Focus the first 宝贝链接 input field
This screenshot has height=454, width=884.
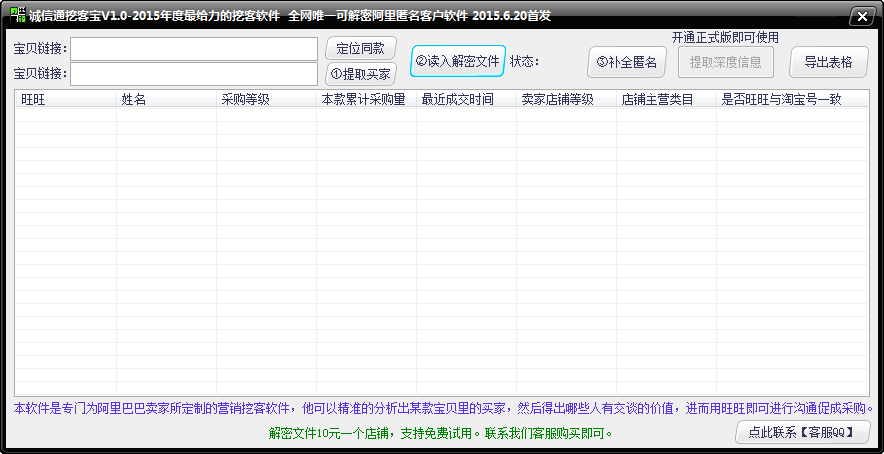(x=194, y=49)
